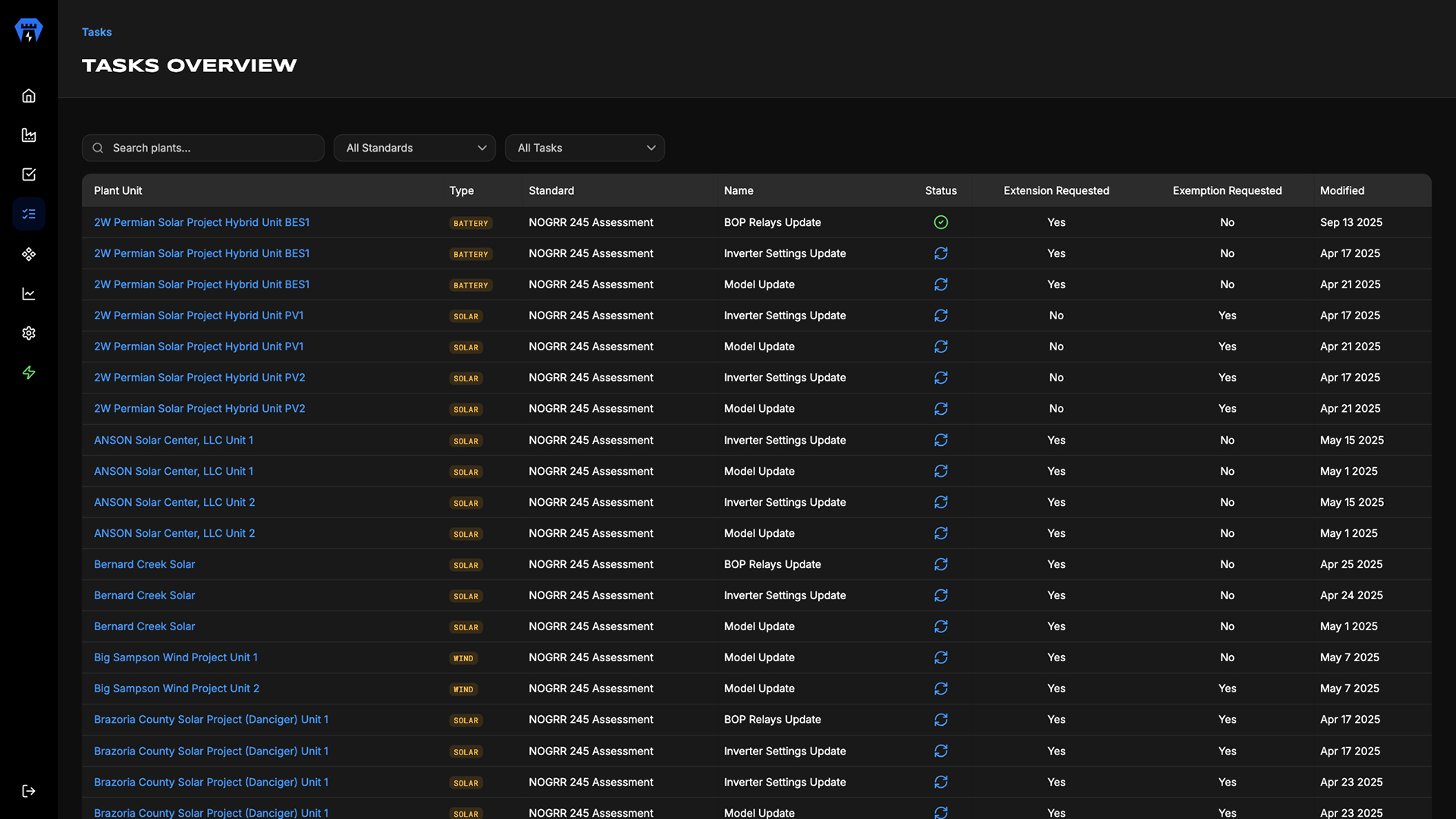1456x819 pixels.
Task: Click the green lightning bolt icon
Action: (29, 372)
